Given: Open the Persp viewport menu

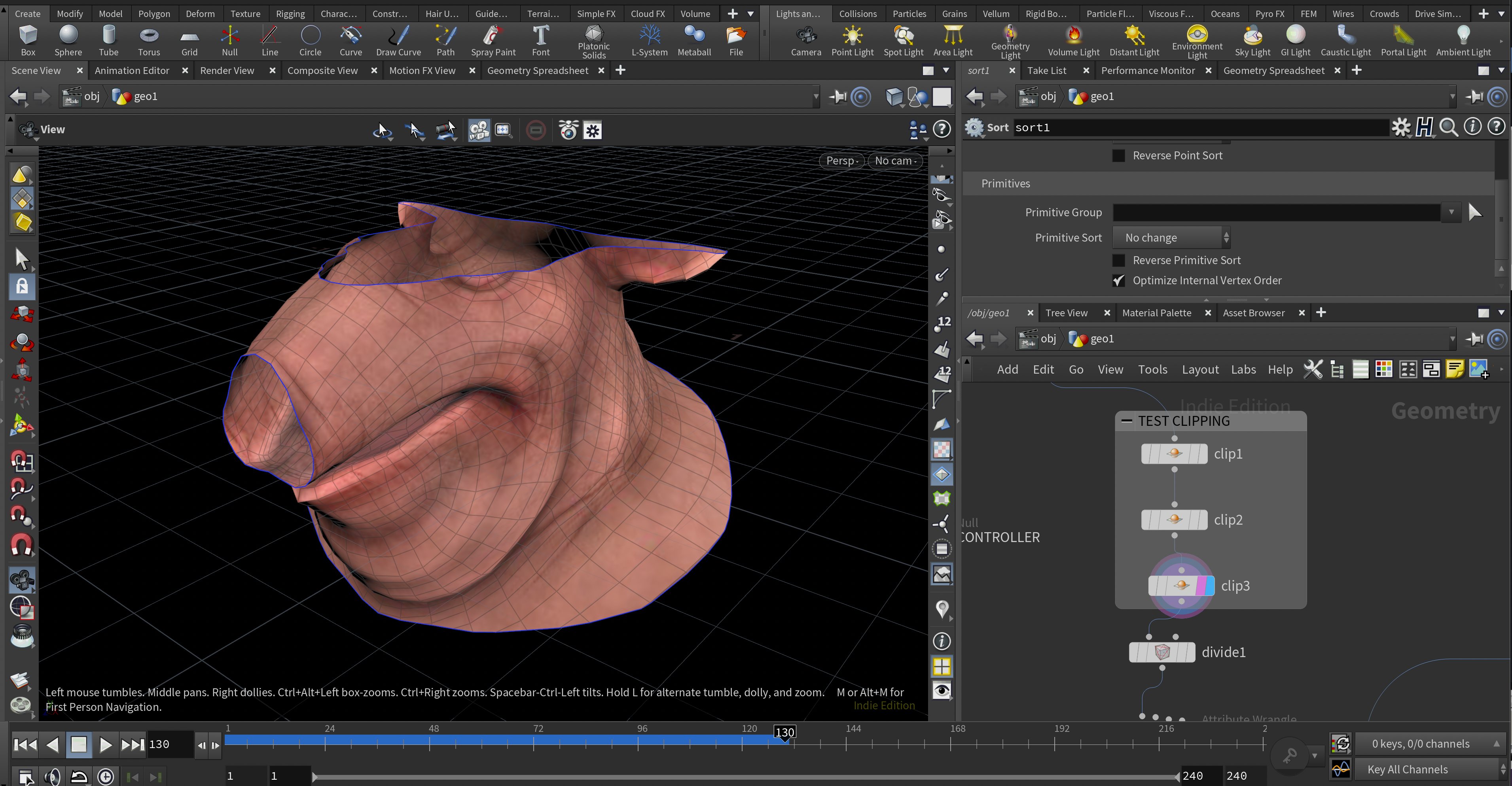Looking at the screenshot, I should pyautogui.click(x=842, y=161).
